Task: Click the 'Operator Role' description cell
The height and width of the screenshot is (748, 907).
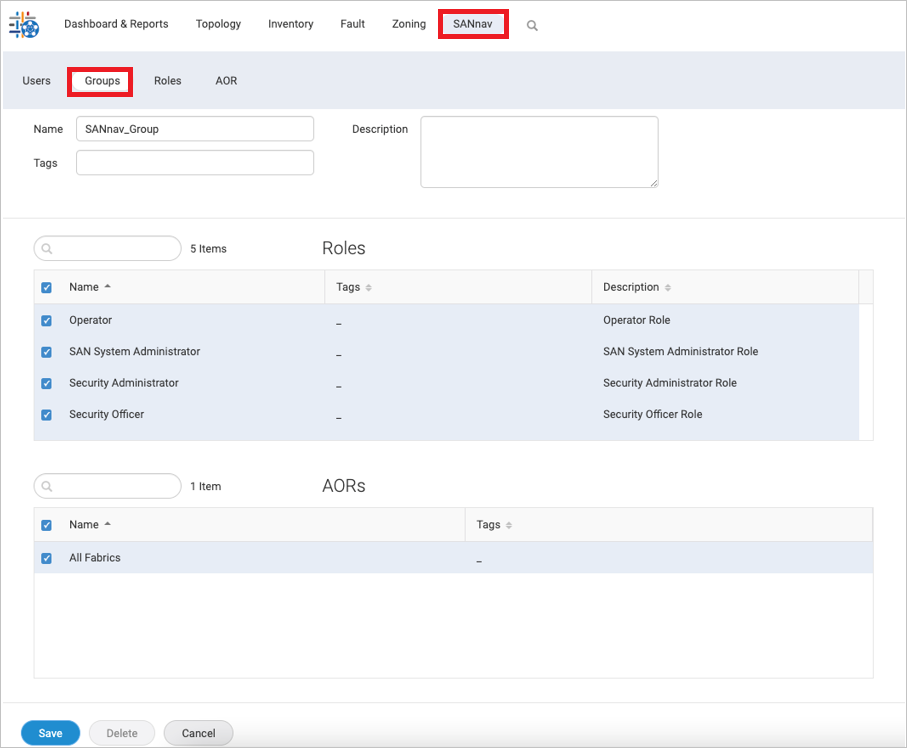Action: click(636, 320)
